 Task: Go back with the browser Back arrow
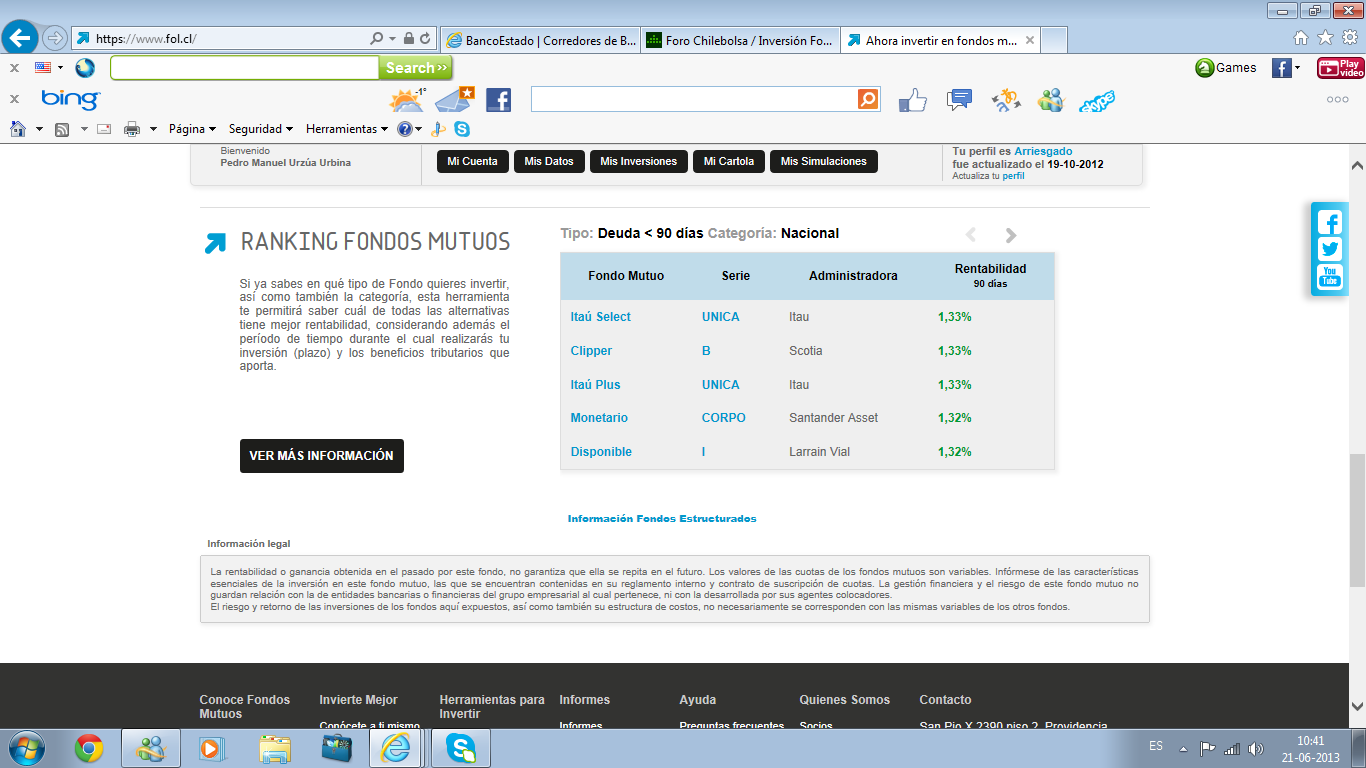point(21,38)
